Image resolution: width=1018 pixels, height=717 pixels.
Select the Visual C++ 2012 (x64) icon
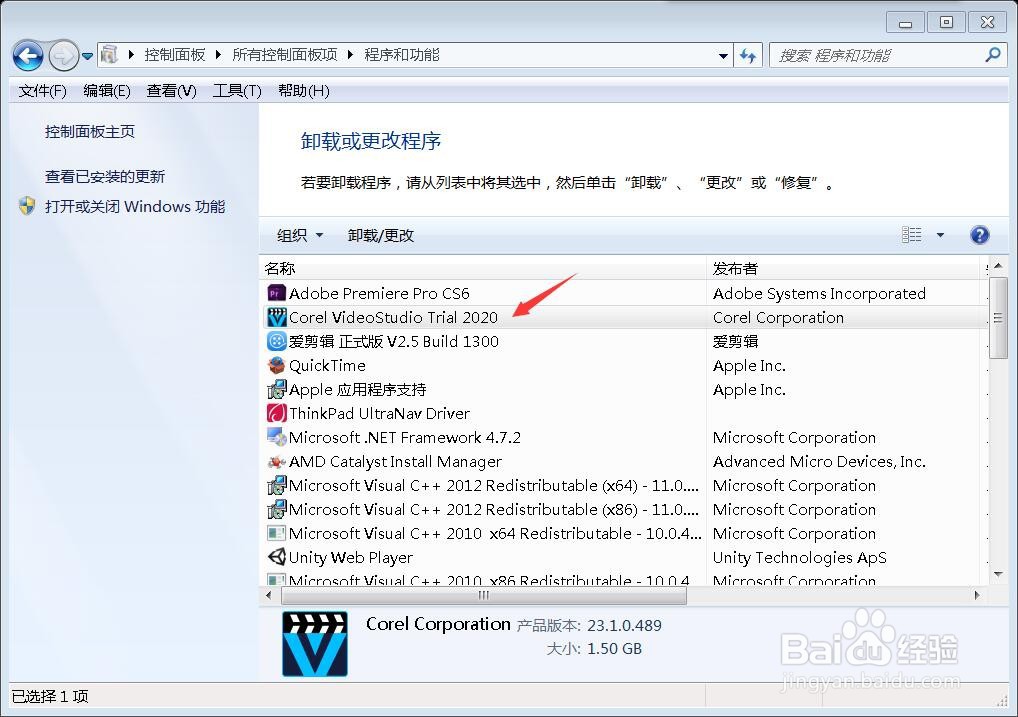click(x=277, y=485)
